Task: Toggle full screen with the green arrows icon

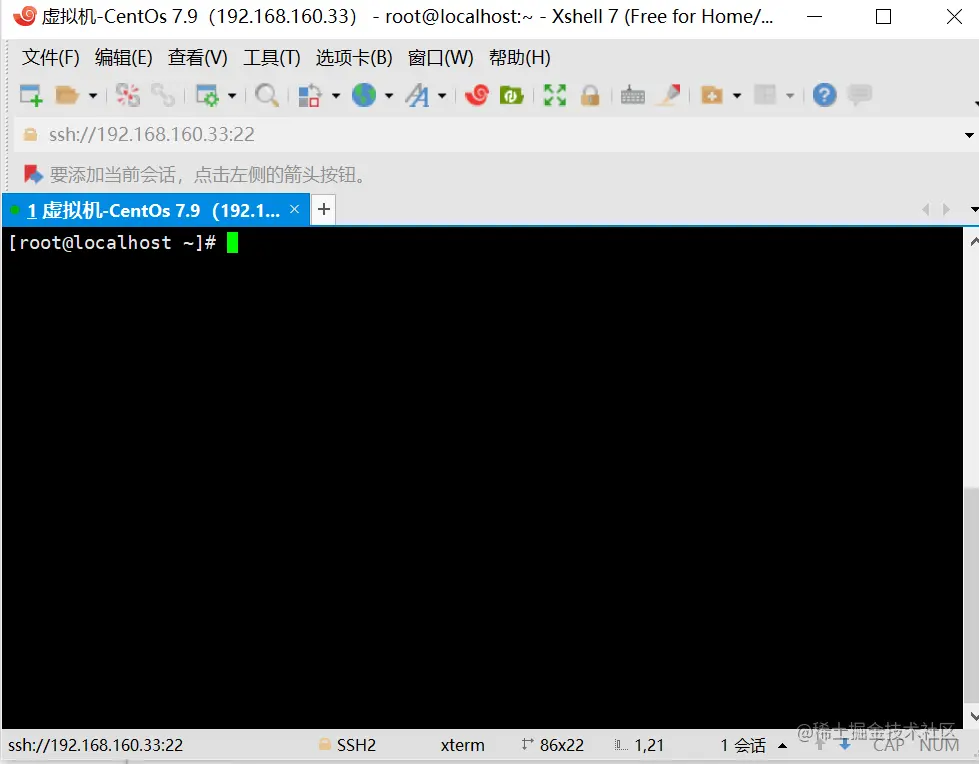Action: pyautogui.click(x=554, y=96)
